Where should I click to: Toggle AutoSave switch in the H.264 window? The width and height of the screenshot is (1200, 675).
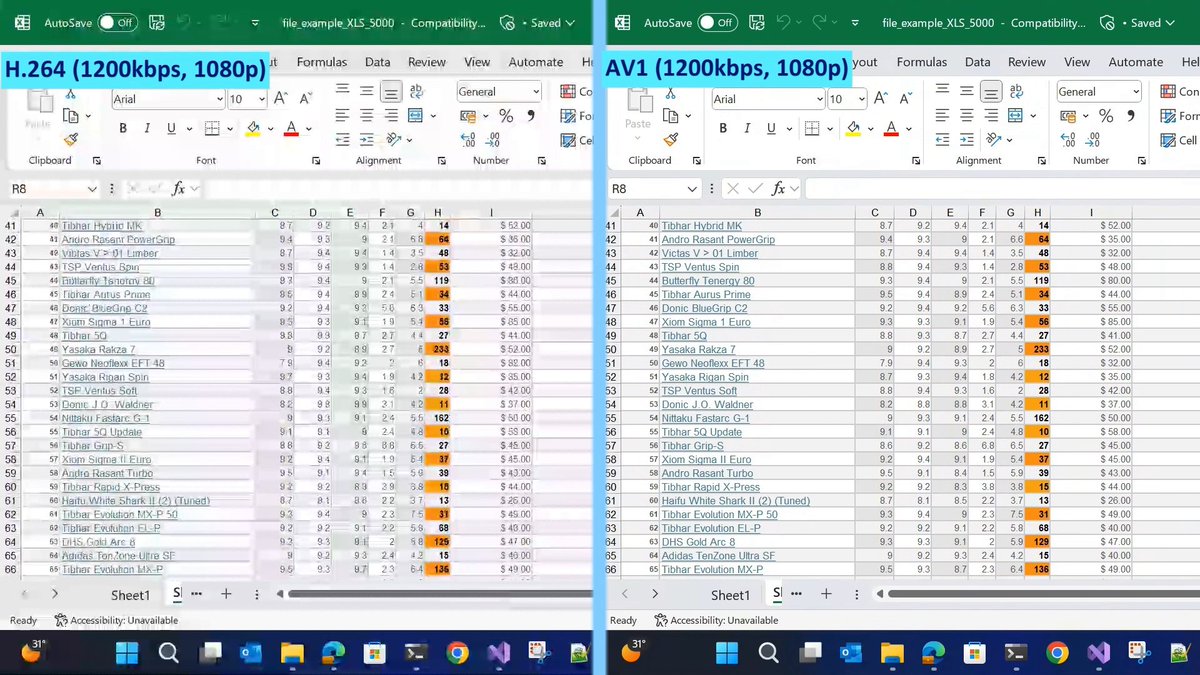coord(118,22)
